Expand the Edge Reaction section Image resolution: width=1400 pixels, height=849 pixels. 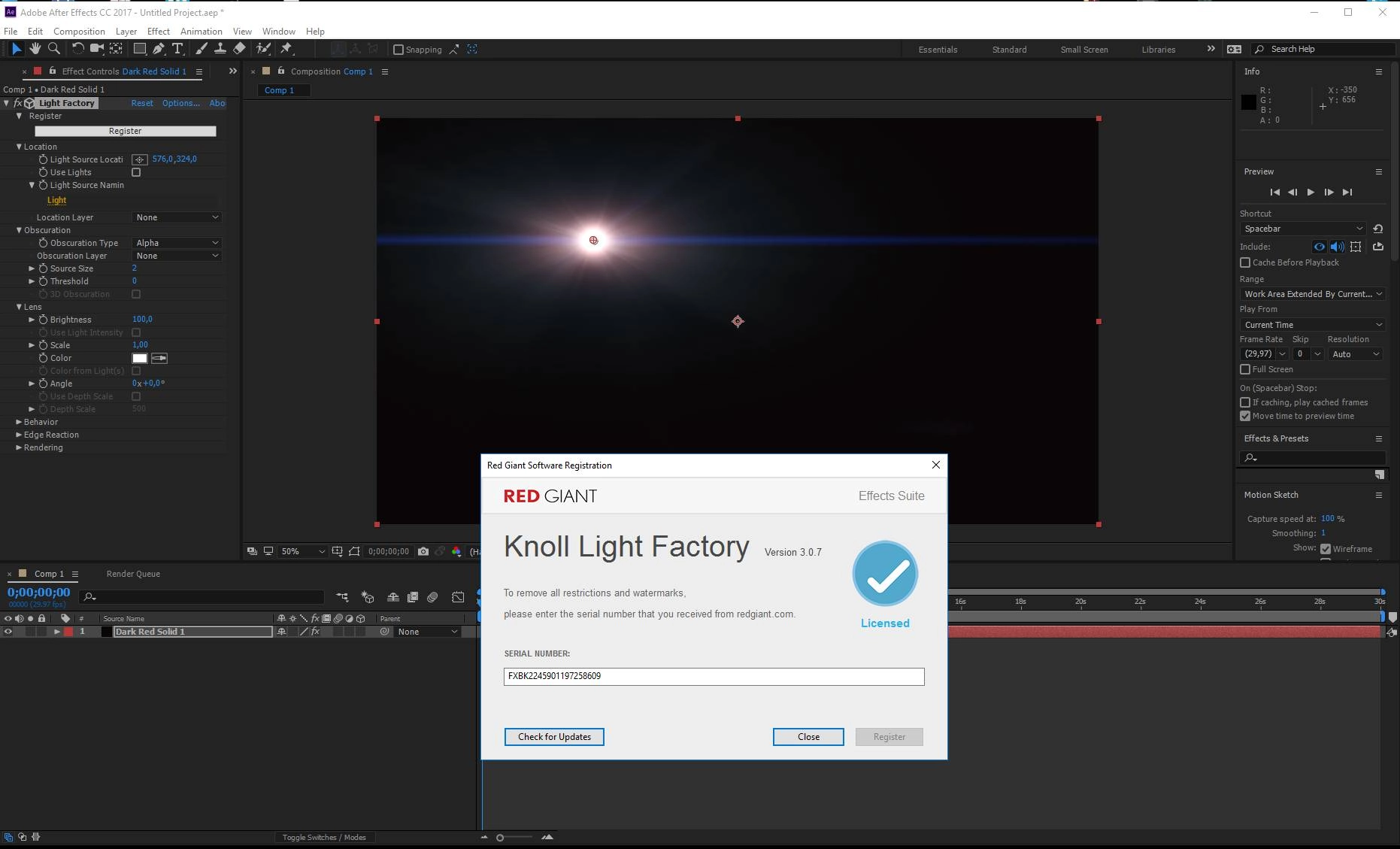(x=19, y=435)
